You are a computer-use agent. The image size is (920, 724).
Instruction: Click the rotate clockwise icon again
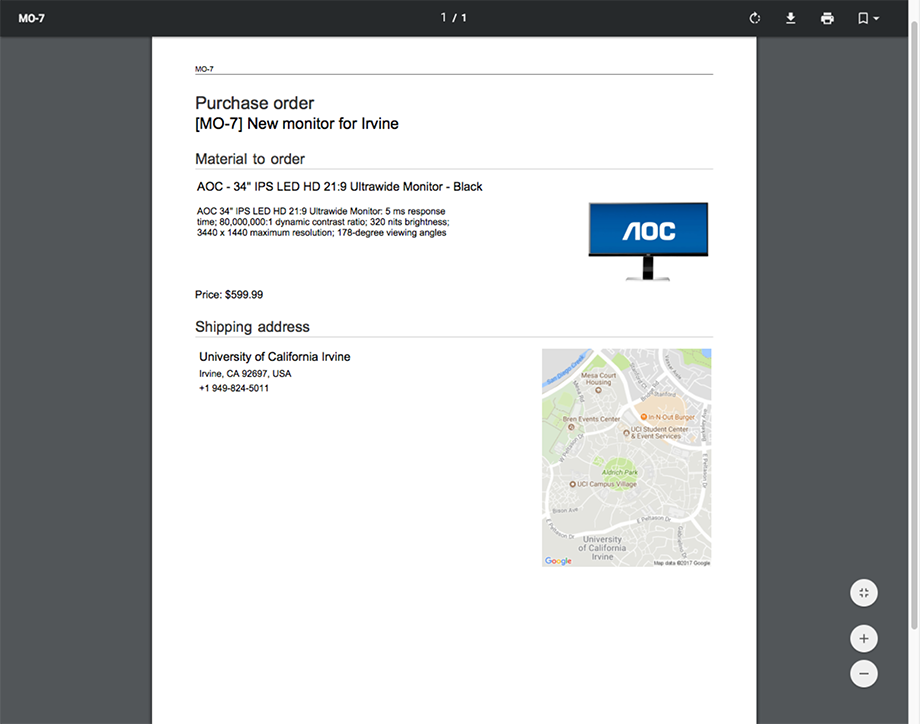click(754, 17)
